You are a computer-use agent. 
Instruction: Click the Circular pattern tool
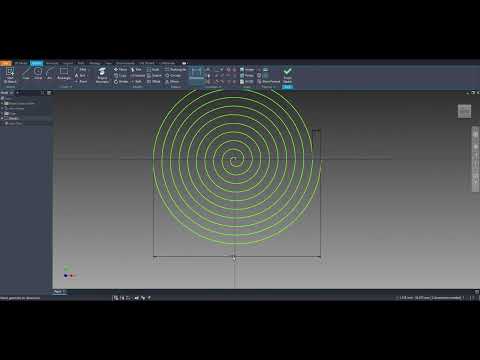pyautogui.click(x=173, y=76)
